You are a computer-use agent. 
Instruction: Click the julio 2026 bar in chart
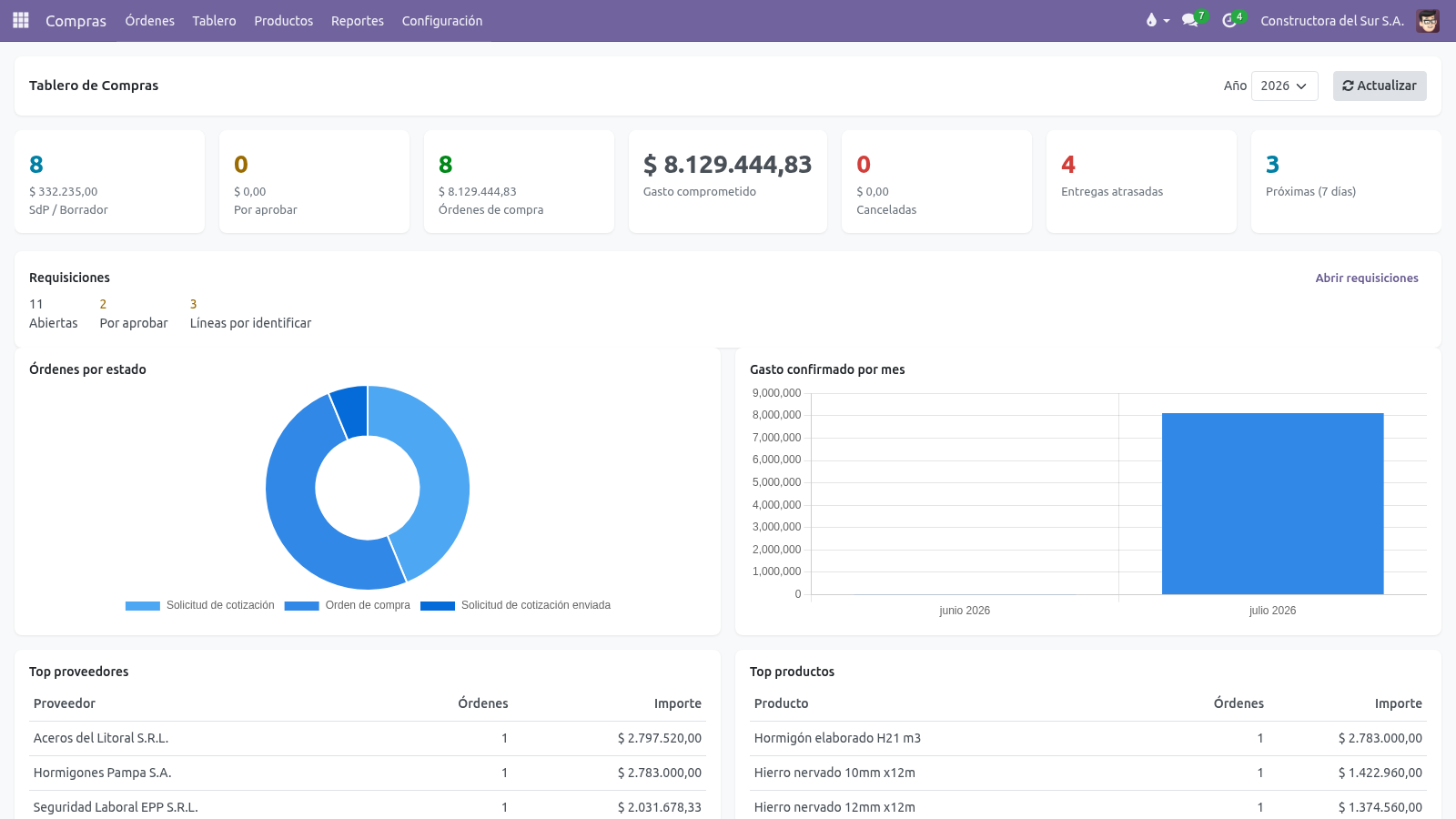click(x=1272, y=503)
